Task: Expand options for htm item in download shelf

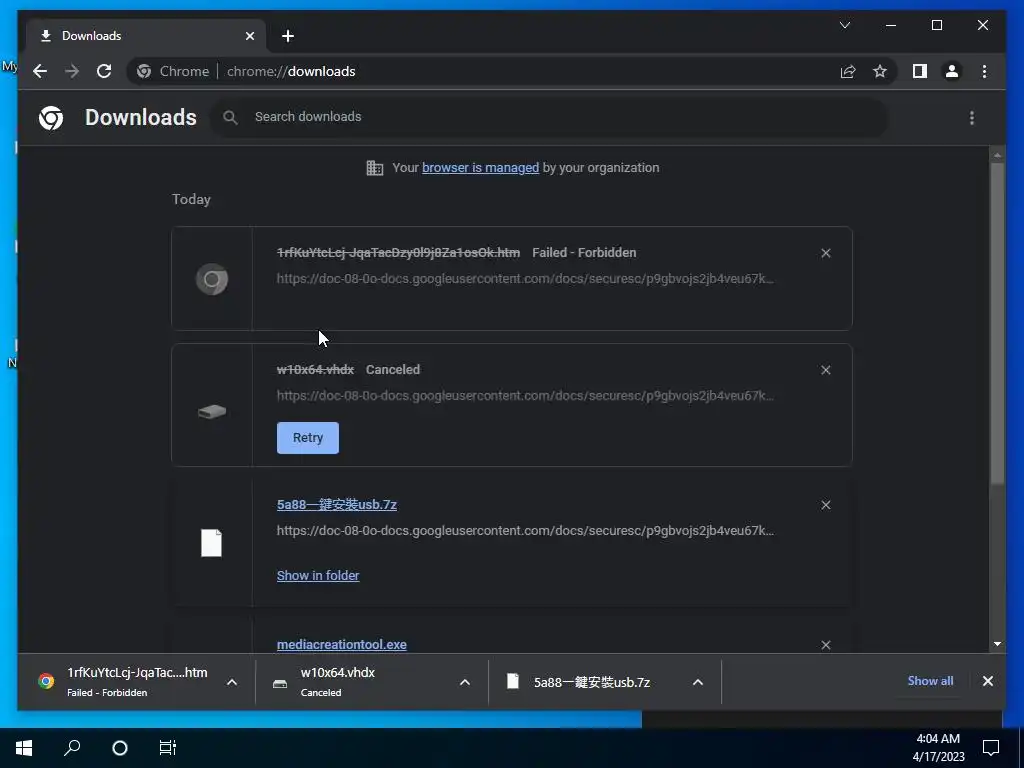Action: tap(232, 682)
